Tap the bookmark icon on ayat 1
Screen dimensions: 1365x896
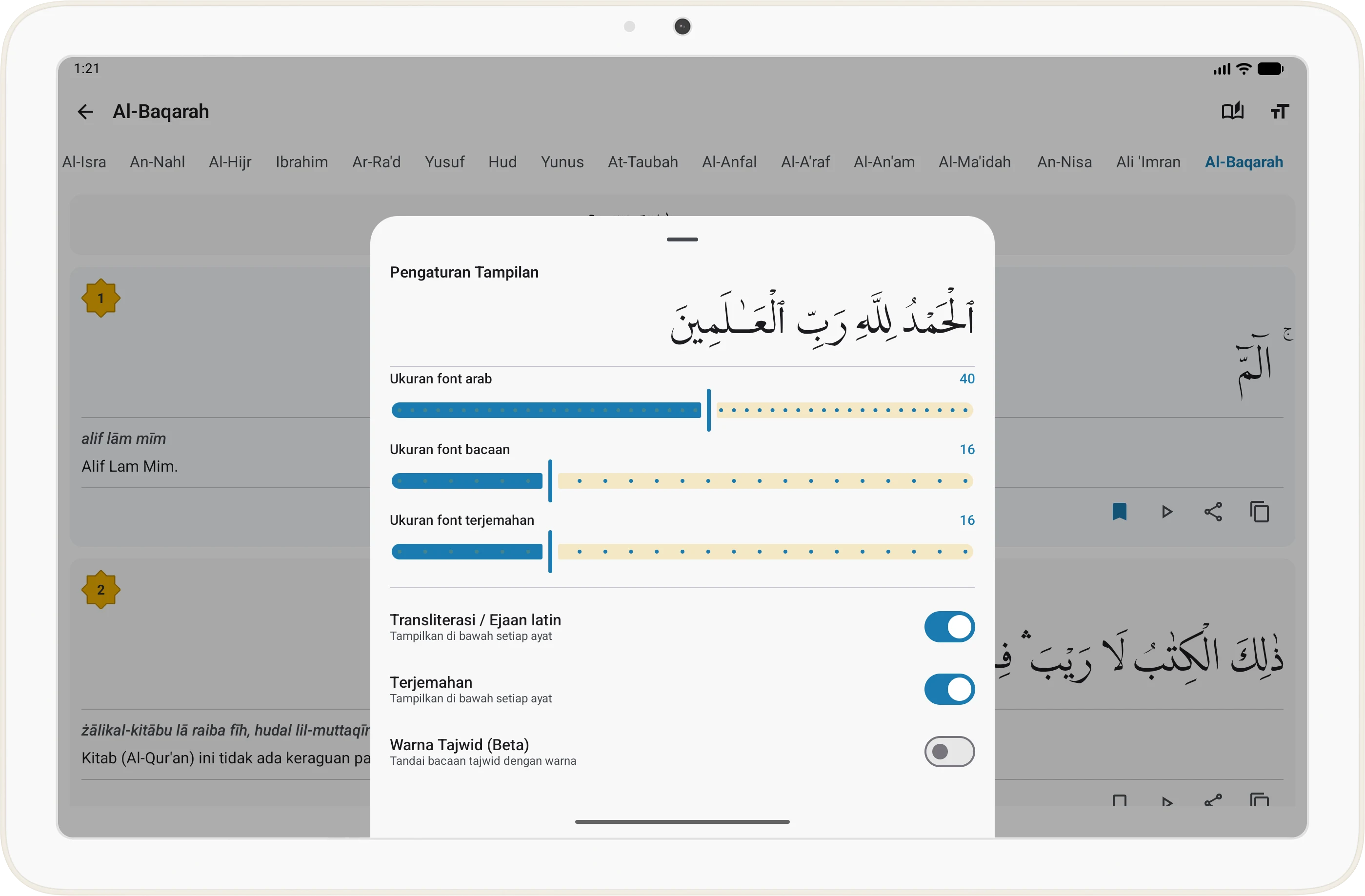click(x=1120, y=511)
